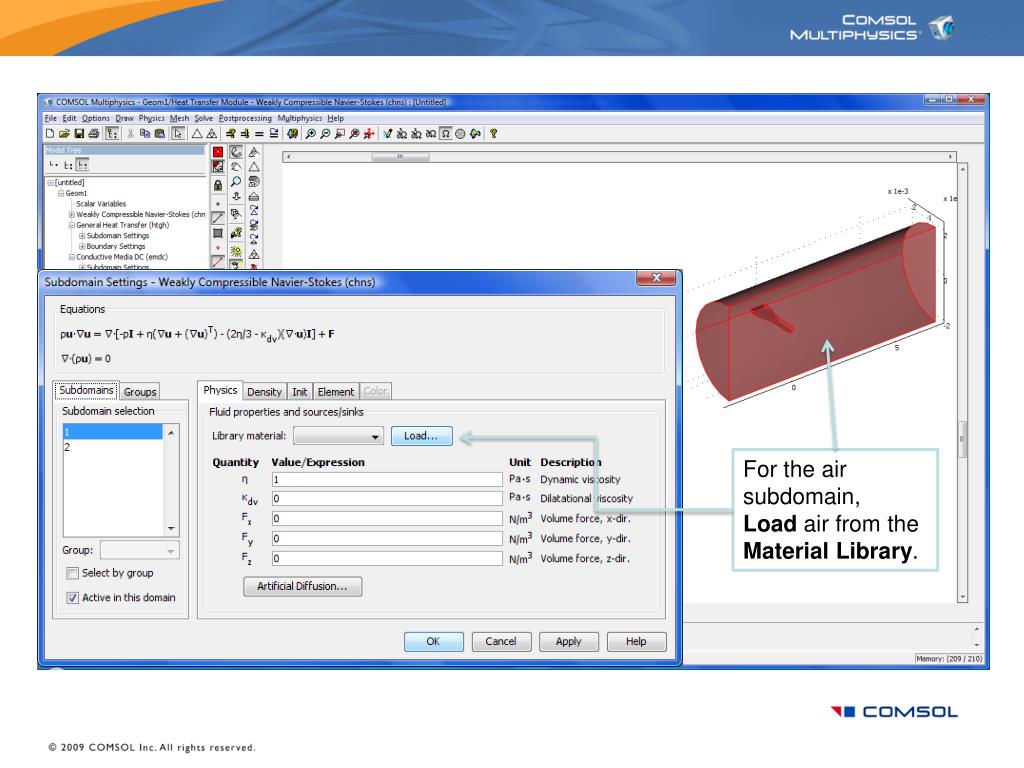Click the Cancel button

coord(501,641)
